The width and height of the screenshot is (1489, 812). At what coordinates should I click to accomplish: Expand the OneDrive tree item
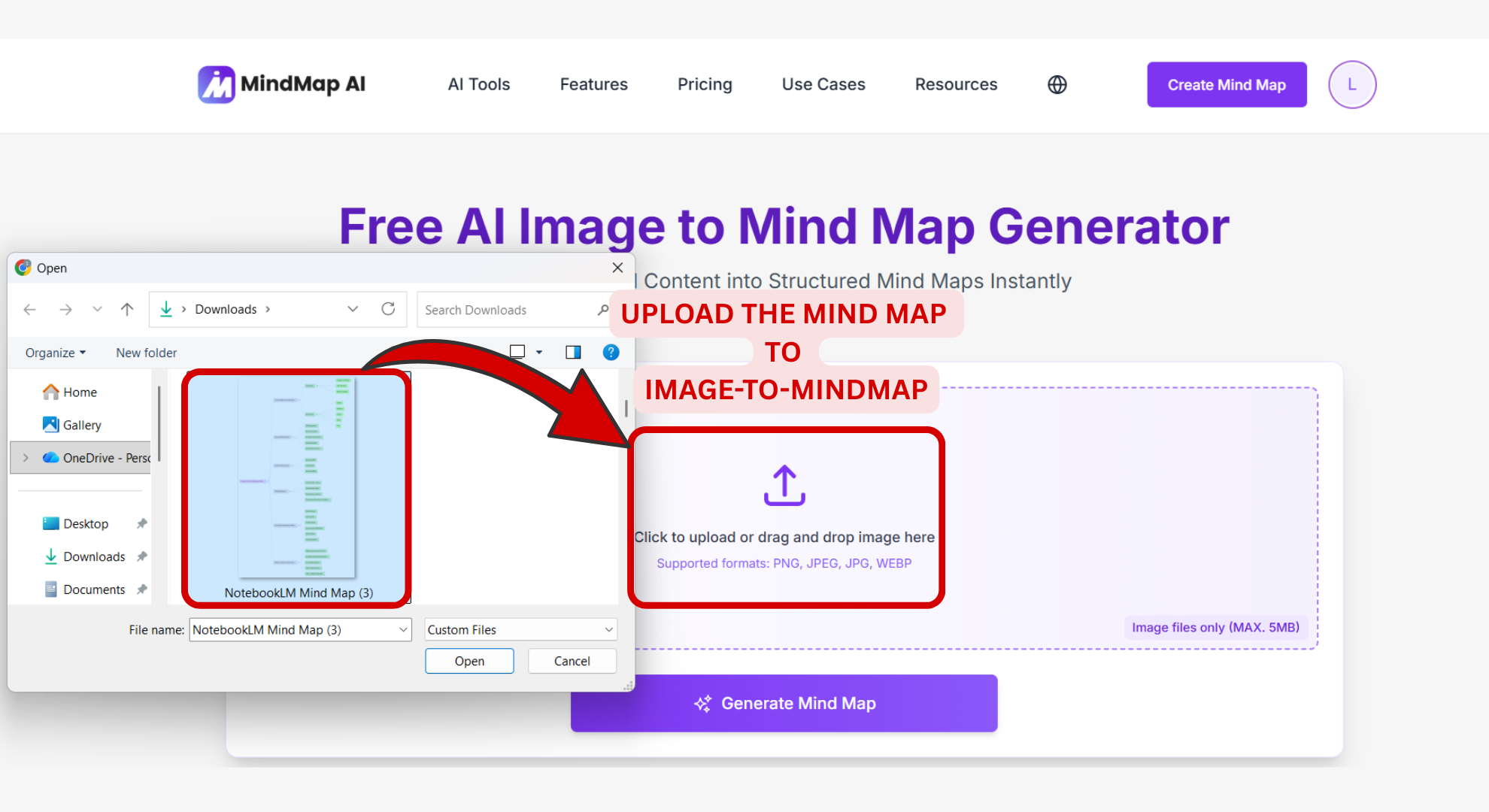pos(26,457)
